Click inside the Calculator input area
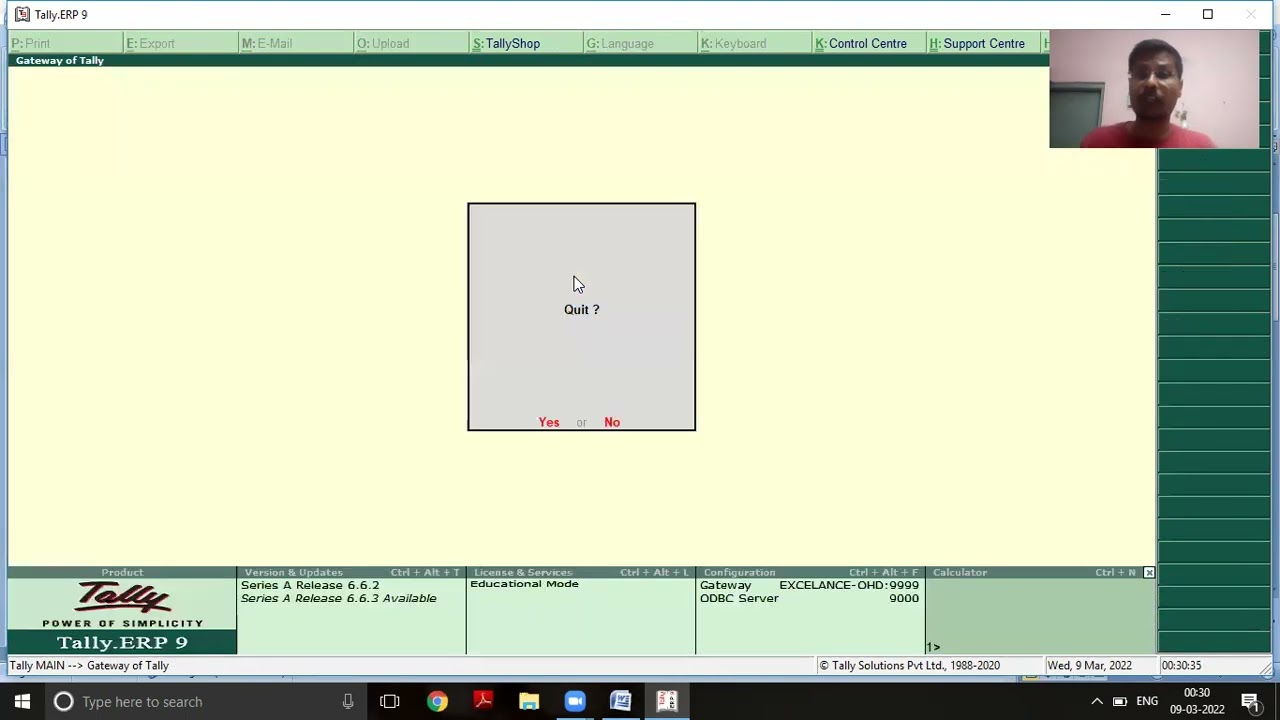Image resolution: width=1280 pixels, height=720 pixels. pyautogui.click(x=1040, y=616)
